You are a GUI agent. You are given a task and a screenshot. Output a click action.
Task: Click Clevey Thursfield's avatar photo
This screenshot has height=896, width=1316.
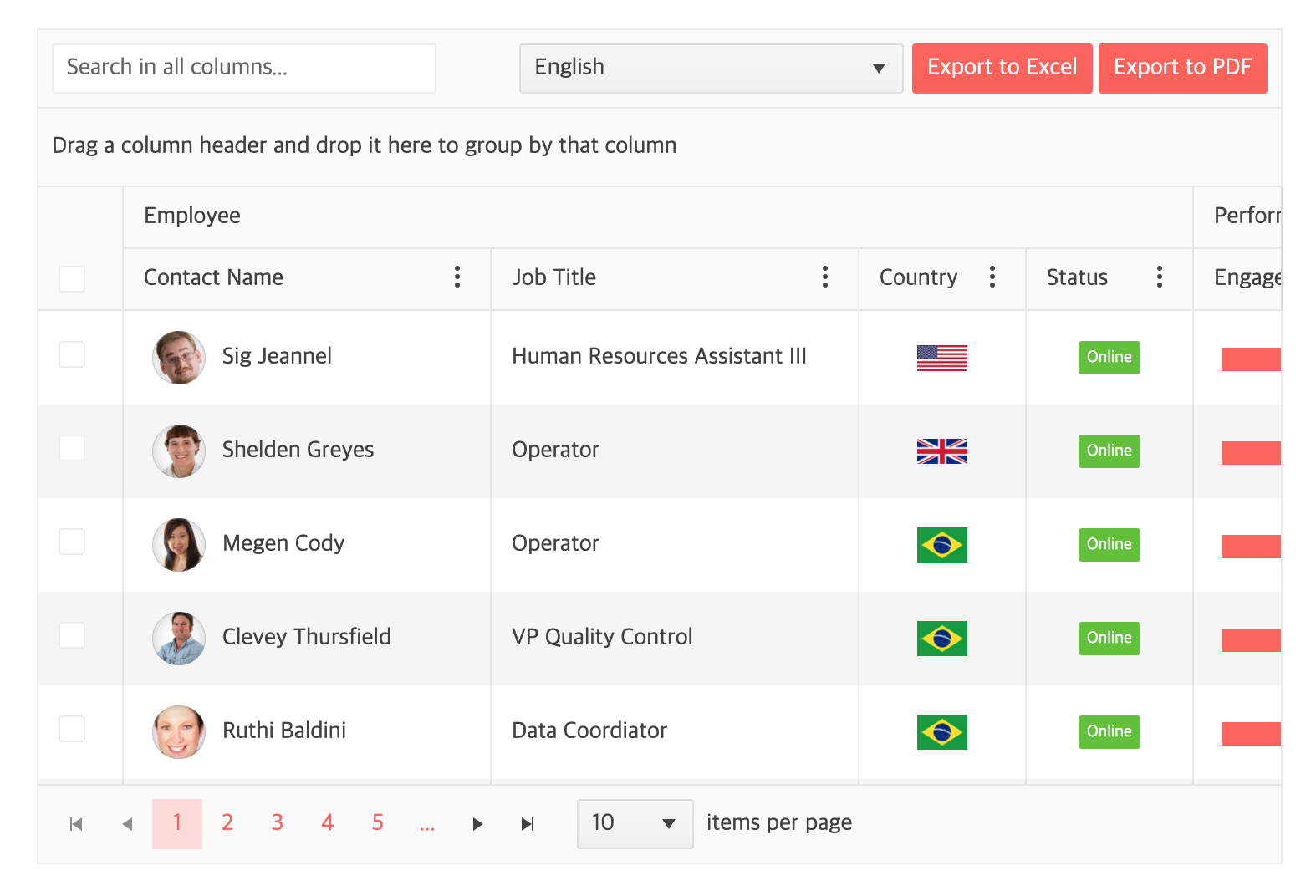[179, 639]
